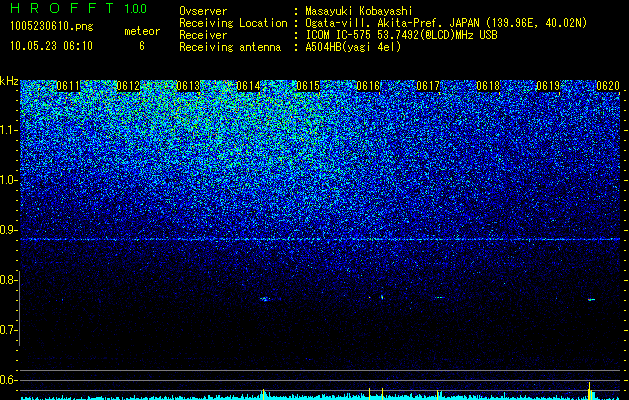This screenshot has width=629, height=400.
Task: Click the meteor count value 6
Action: [142, 46]
